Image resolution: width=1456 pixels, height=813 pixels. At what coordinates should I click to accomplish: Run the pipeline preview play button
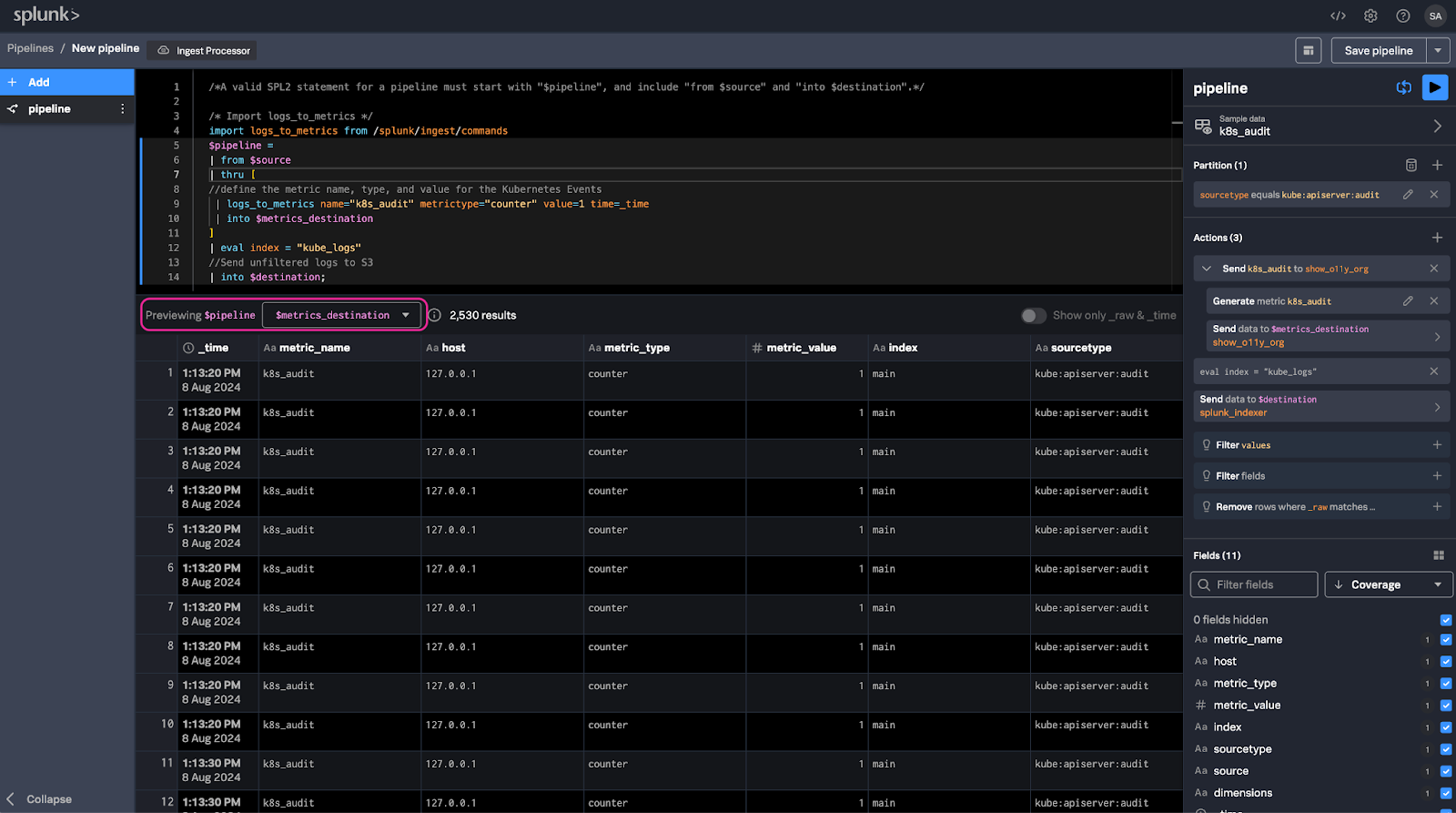1434,87
